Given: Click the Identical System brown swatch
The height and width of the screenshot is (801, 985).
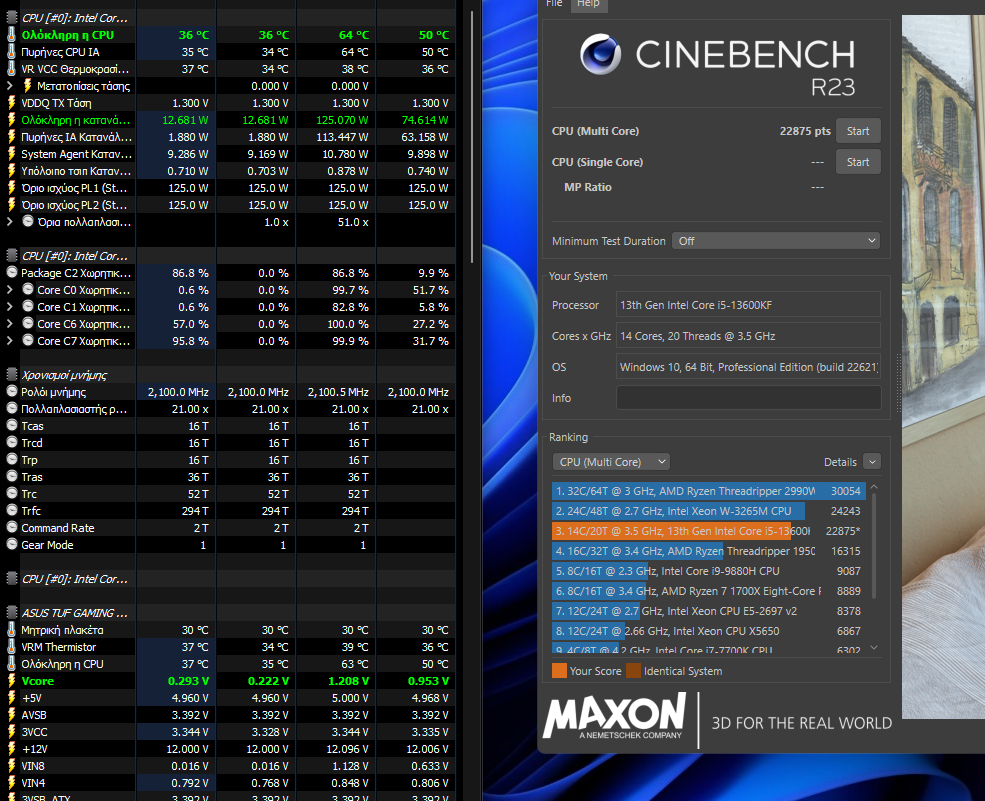Looking at the screenshot, I should 633,671.
